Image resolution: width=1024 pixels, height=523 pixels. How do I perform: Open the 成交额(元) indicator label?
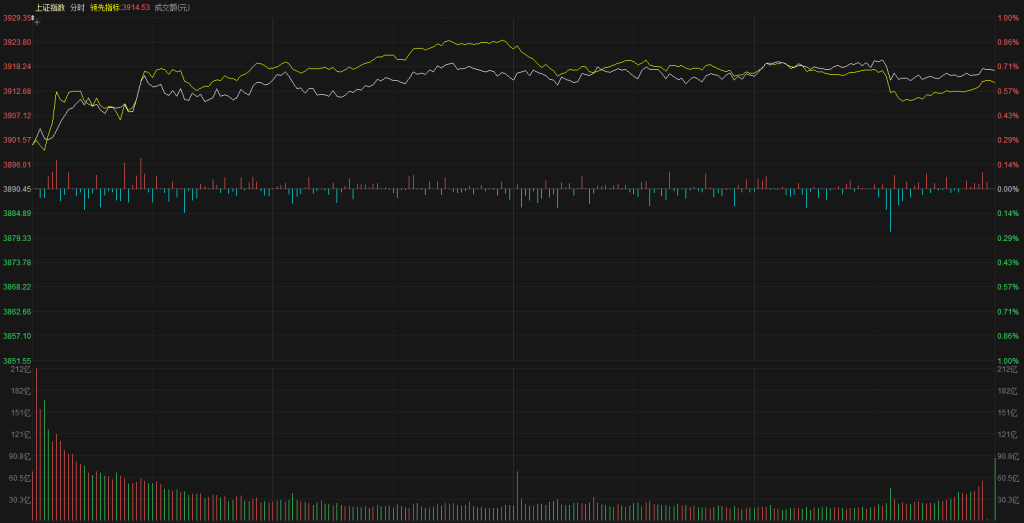171,7
